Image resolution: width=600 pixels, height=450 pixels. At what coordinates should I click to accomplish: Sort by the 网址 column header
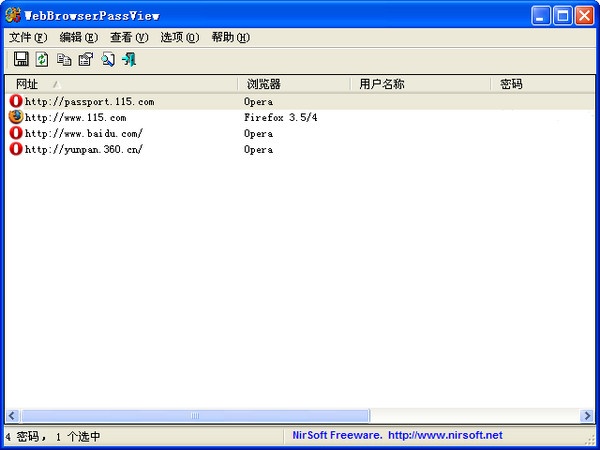coord(121,84)
